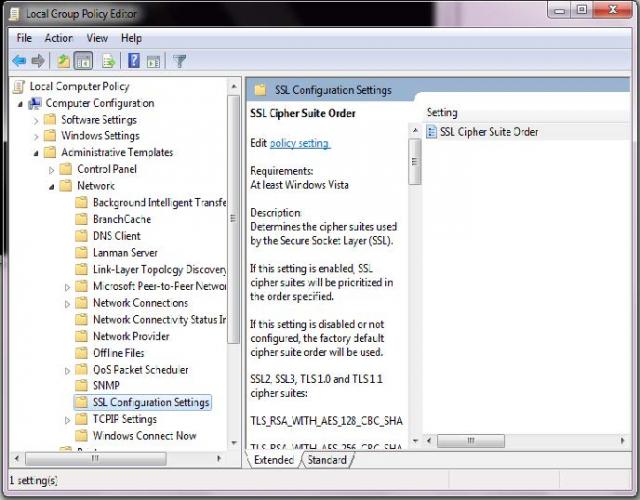Open the Action menu
This screenshot has width=640, height=500.
59,38
